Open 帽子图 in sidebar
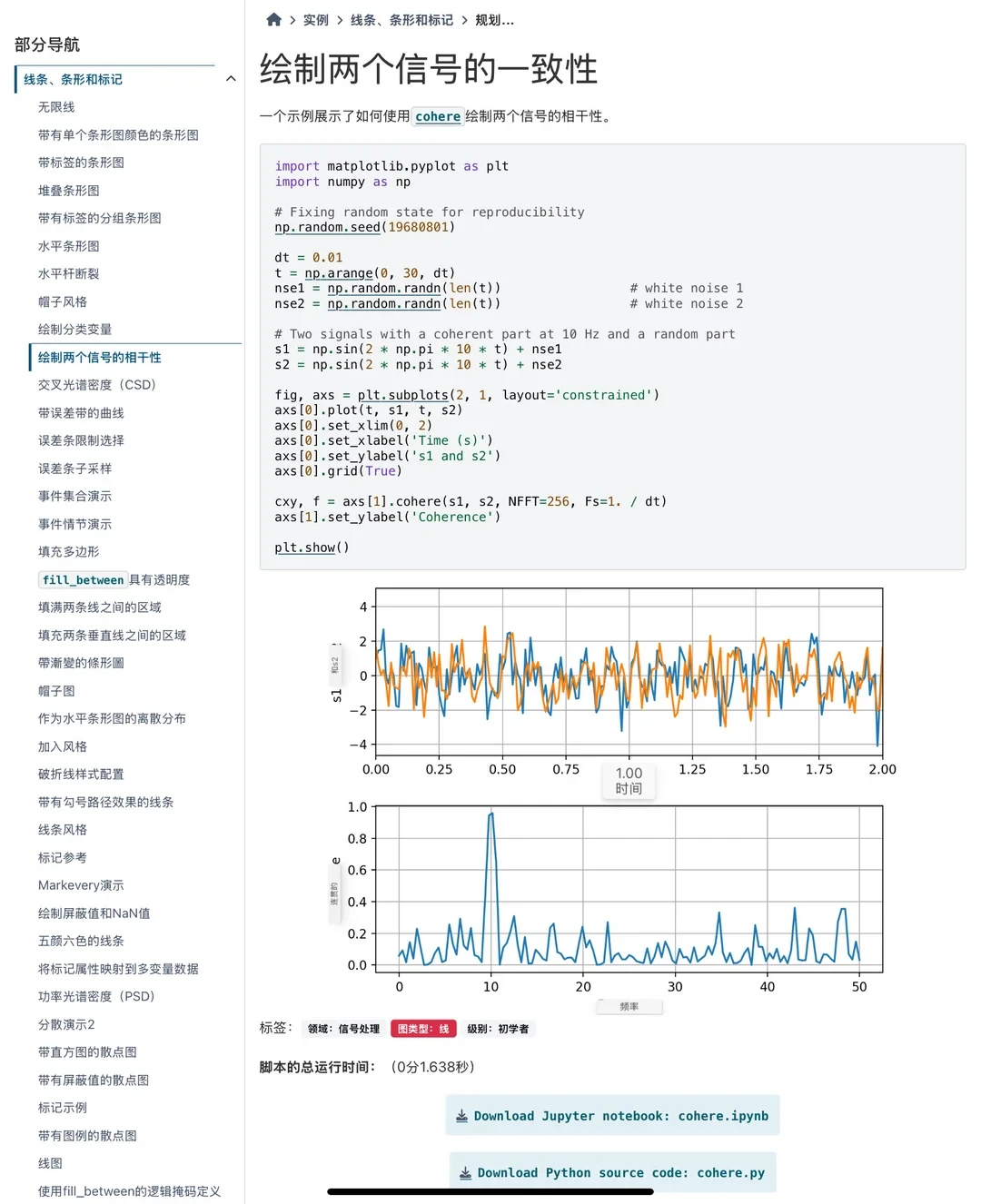Viewport: 981px width, 1204px height. click(x=56, y=691)
